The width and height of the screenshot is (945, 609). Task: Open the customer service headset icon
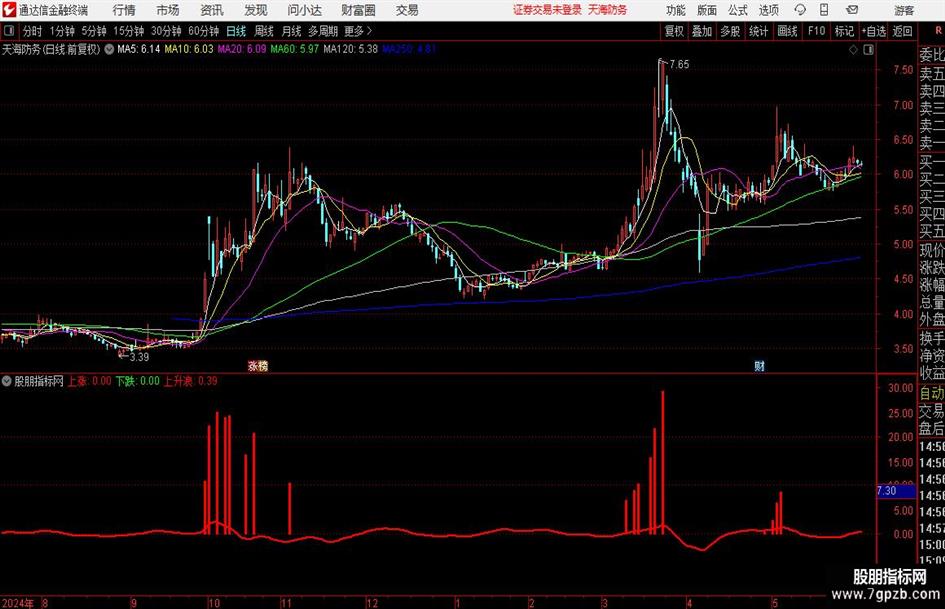click(x=800, y=10)
